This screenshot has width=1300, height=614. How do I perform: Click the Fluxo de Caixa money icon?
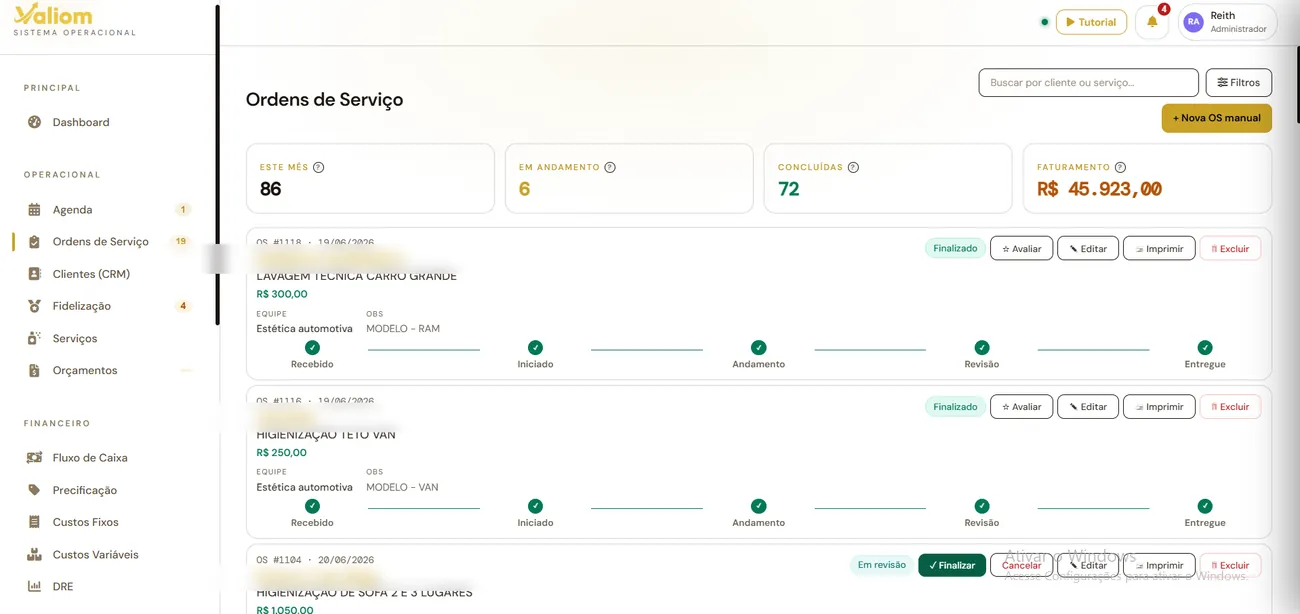click(x=34, y=458)
